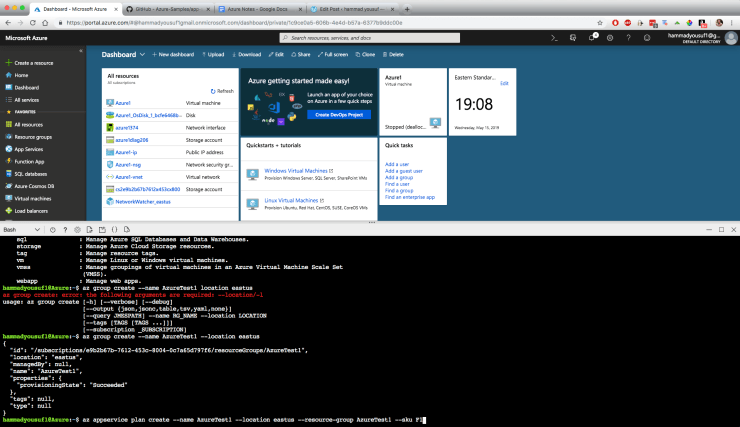Screen dimensions: 740x427
Task: Open the Azure1 virtual machine resource link
Action: [x=123, y=103]
